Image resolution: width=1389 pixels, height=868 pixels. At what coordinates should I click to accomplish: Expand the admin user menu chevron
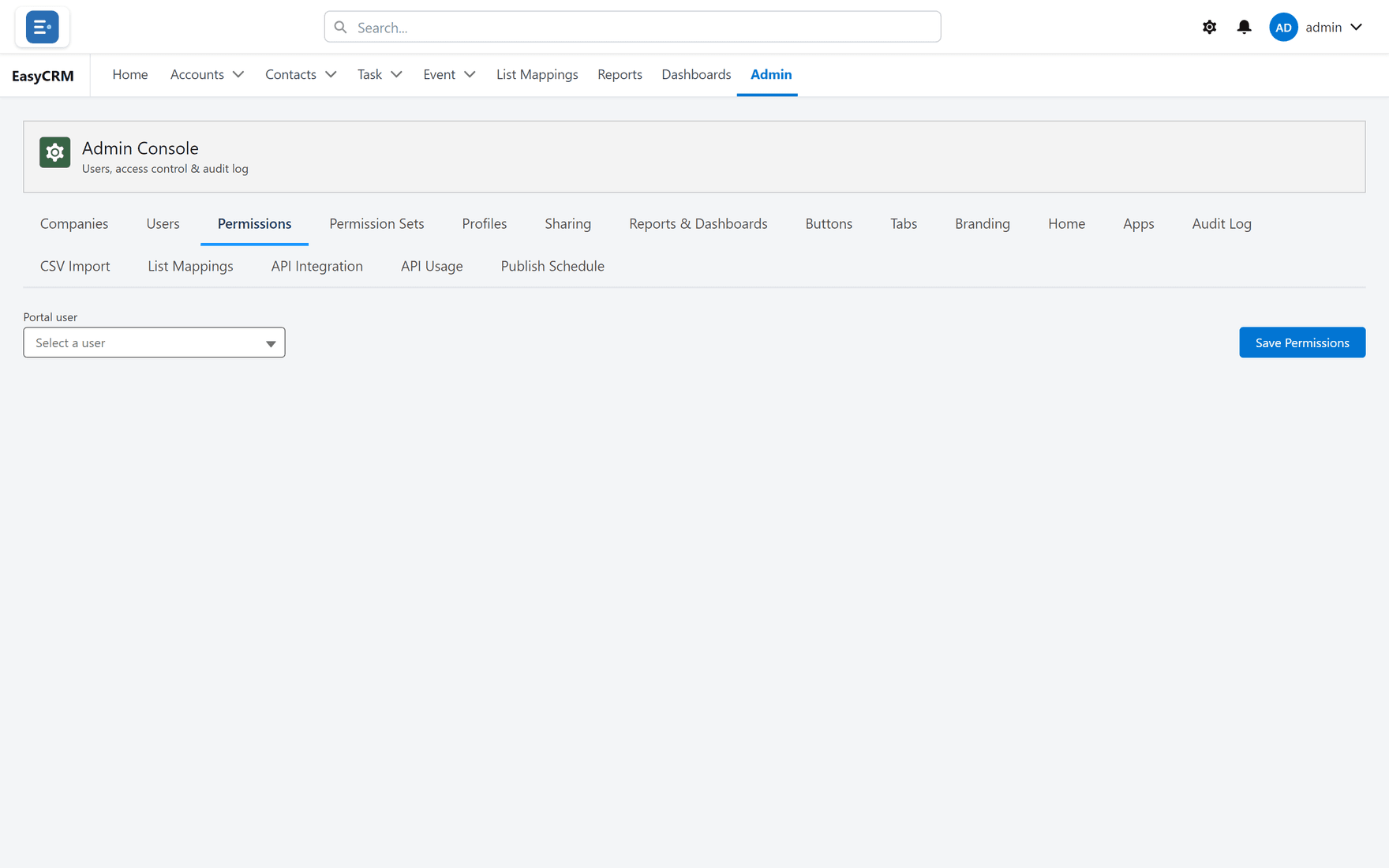1356,27
